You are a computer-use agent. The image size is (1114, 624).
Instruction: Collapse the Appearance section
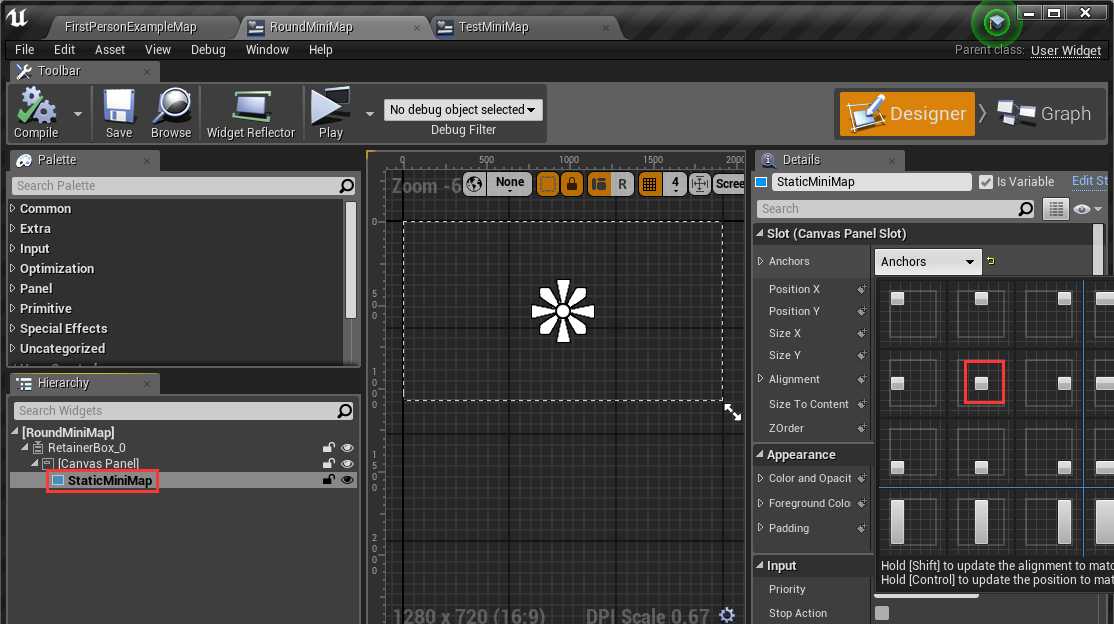coord(760,454)
